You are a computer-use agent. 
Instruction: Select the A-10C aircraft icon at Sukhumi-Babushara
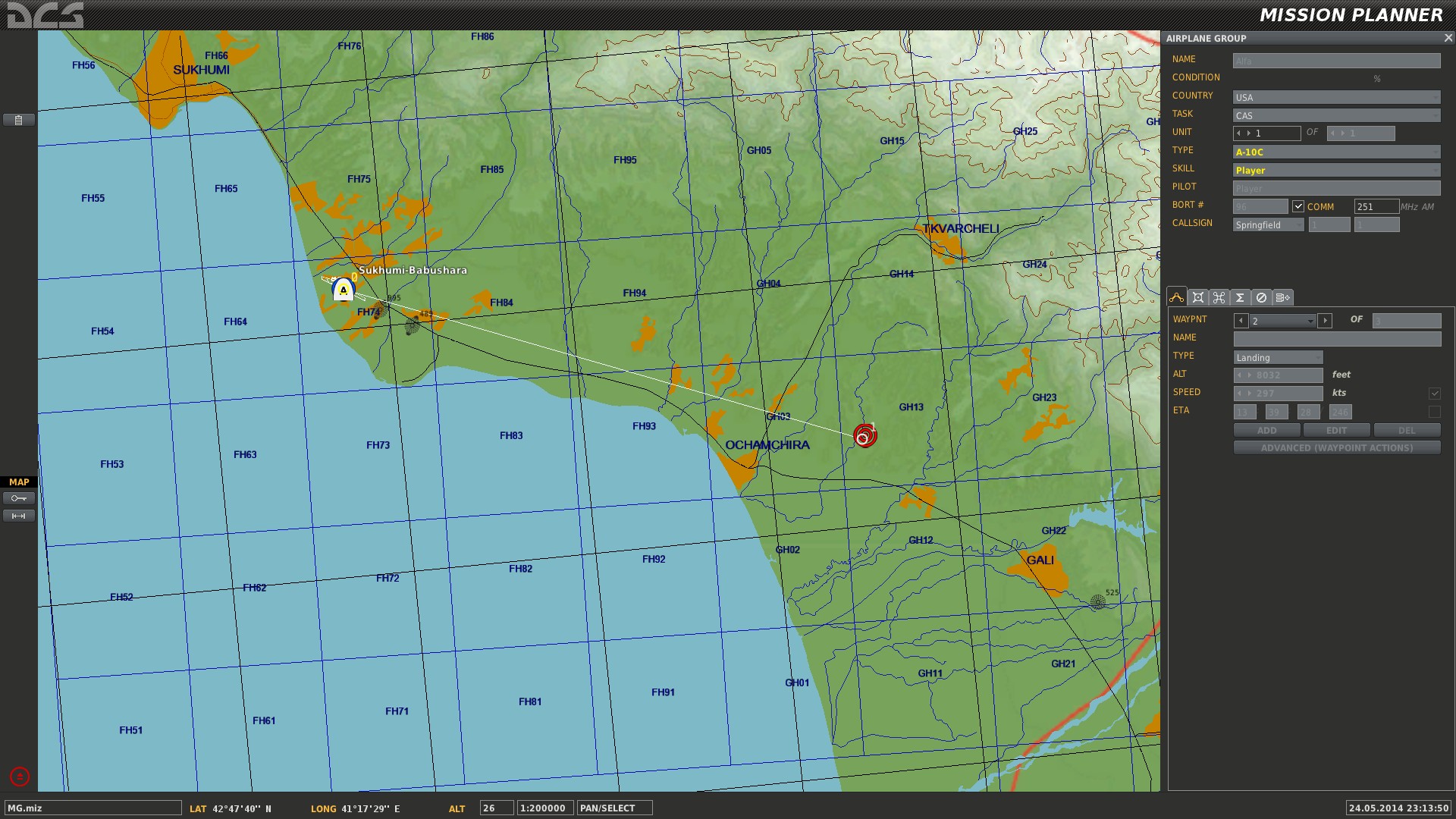tap(344, 290)
